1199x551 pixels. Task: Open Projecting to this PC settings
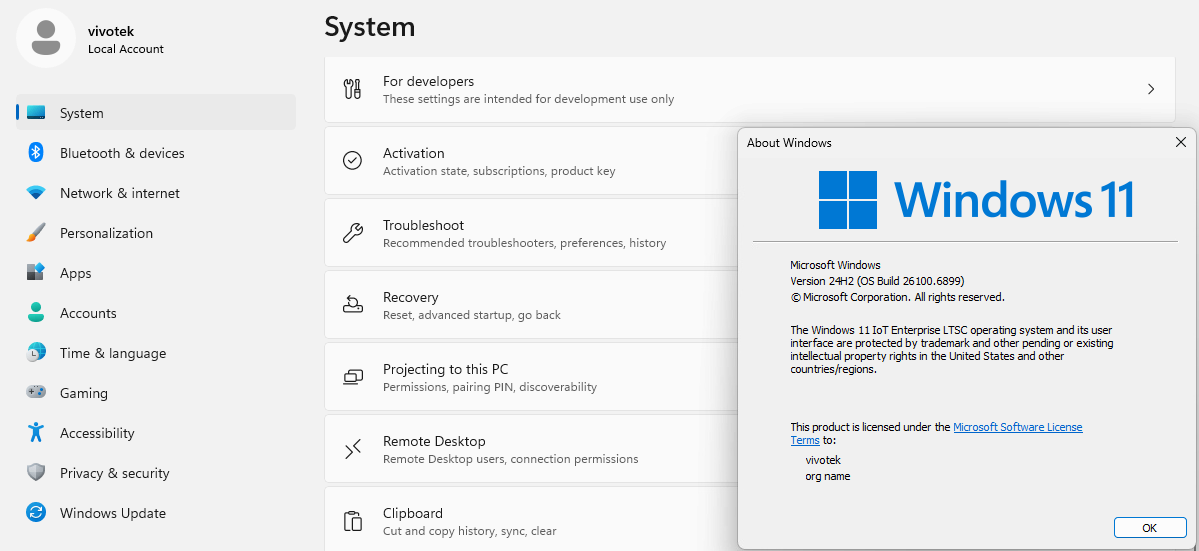pyautogui.click(x=531, y=377)
